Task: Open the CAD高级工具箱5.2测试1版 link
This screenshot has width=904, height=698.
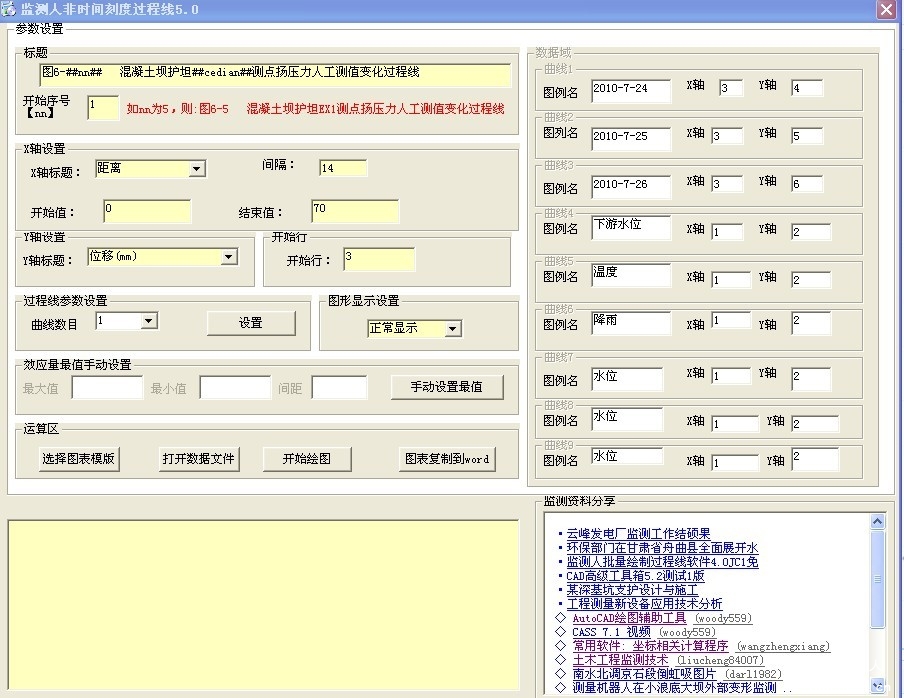Action: click(x=635, y=576)
